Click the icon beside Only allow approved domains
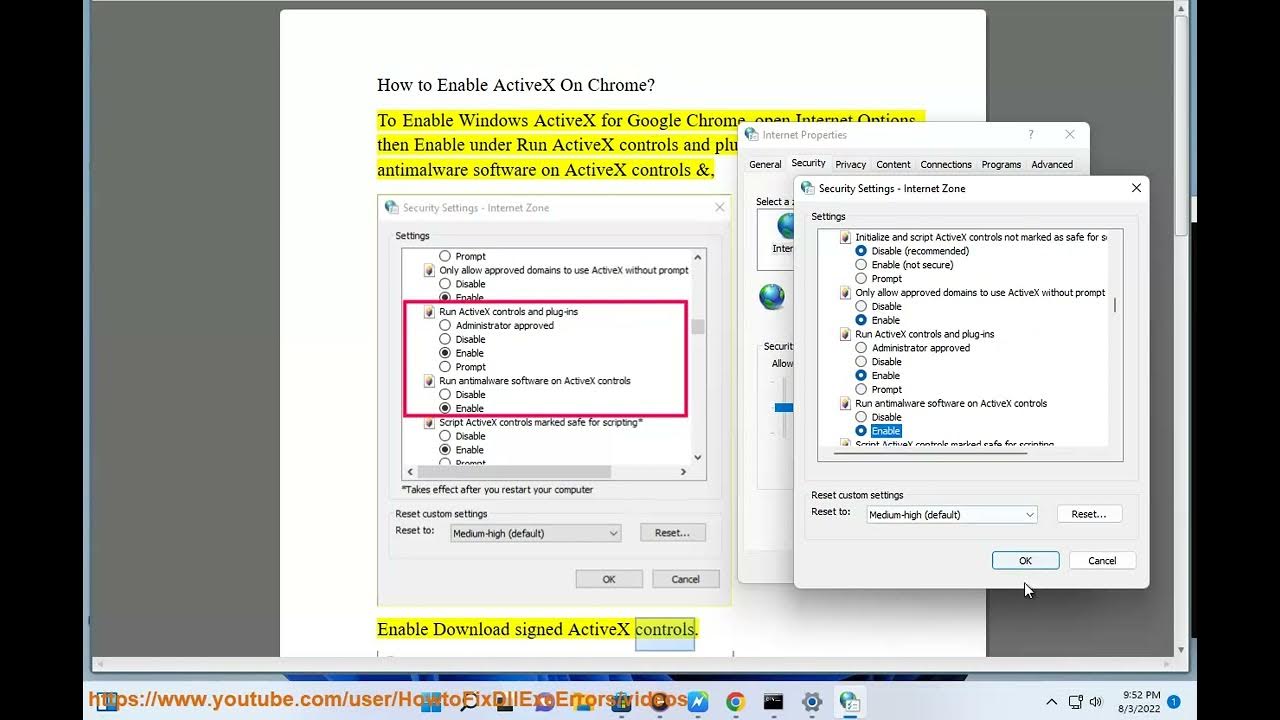1280x720 pixels. (x=846, y=293)
